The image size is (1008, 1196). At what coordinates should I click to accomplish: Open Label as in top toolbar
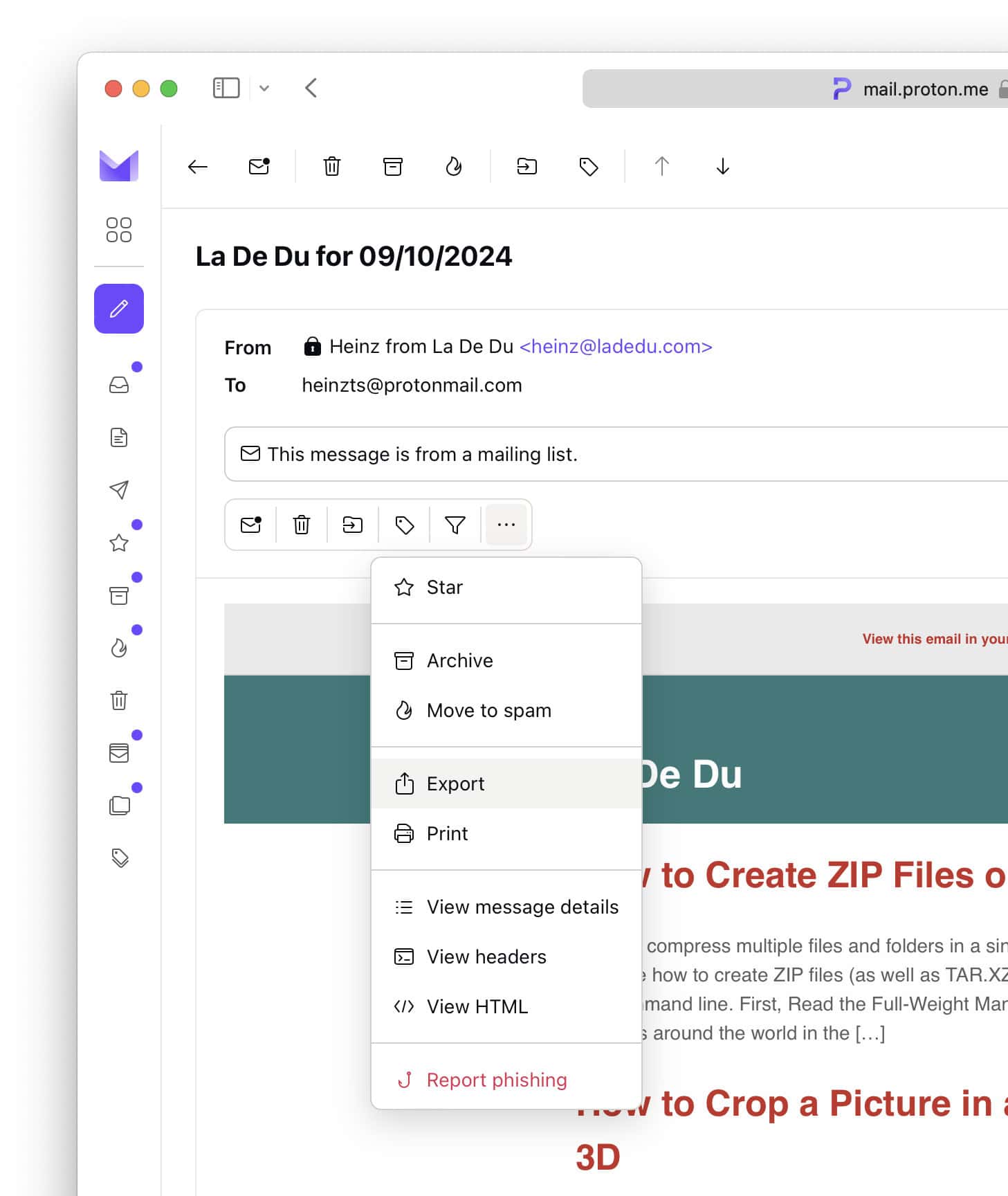589,167
